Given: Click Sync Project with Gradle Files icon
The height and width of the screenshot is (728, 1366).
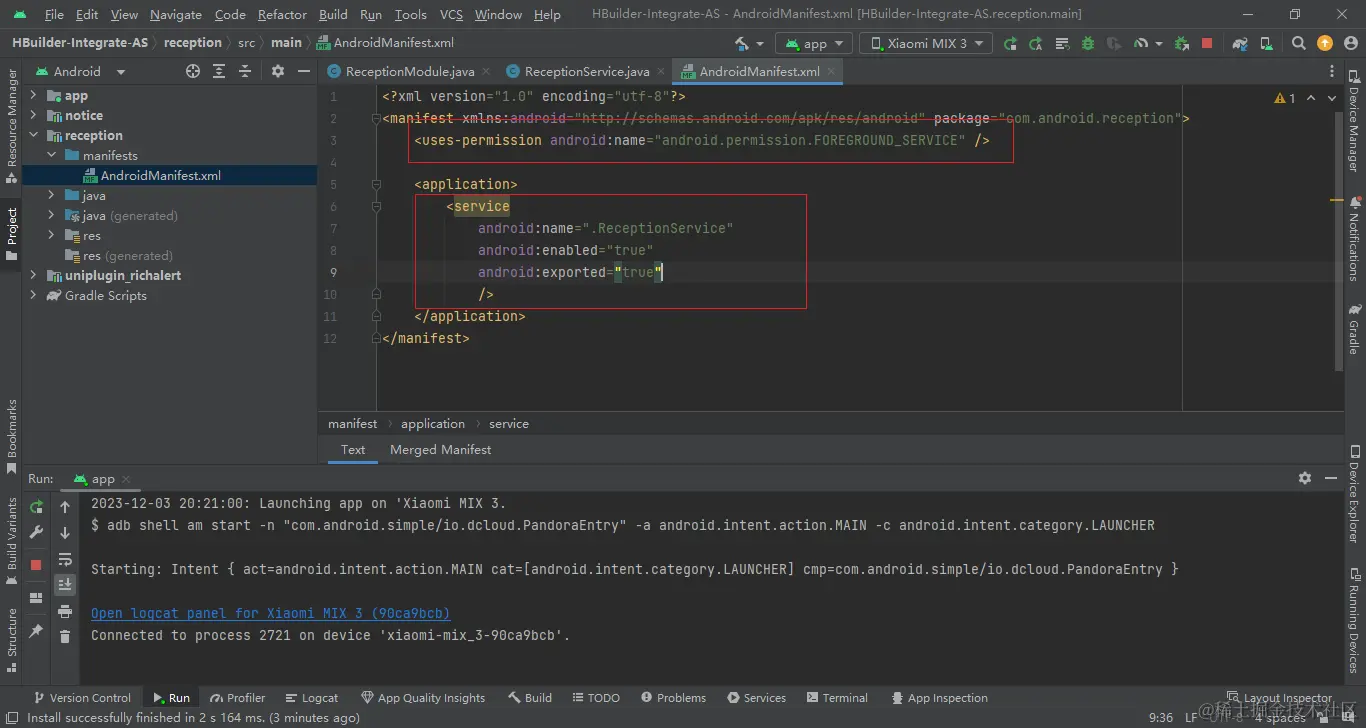Looking at the screenshot, I should pos(1240,44).
